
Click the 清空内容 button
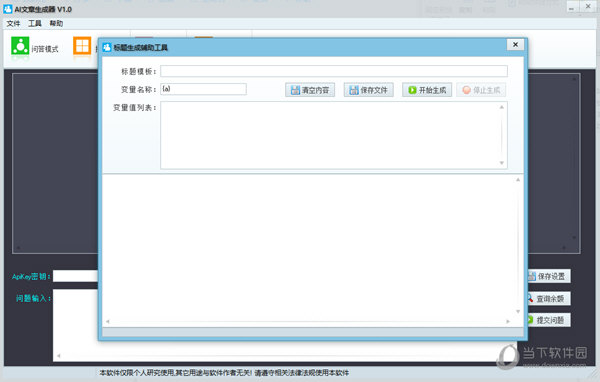click(x=310, y=90)
